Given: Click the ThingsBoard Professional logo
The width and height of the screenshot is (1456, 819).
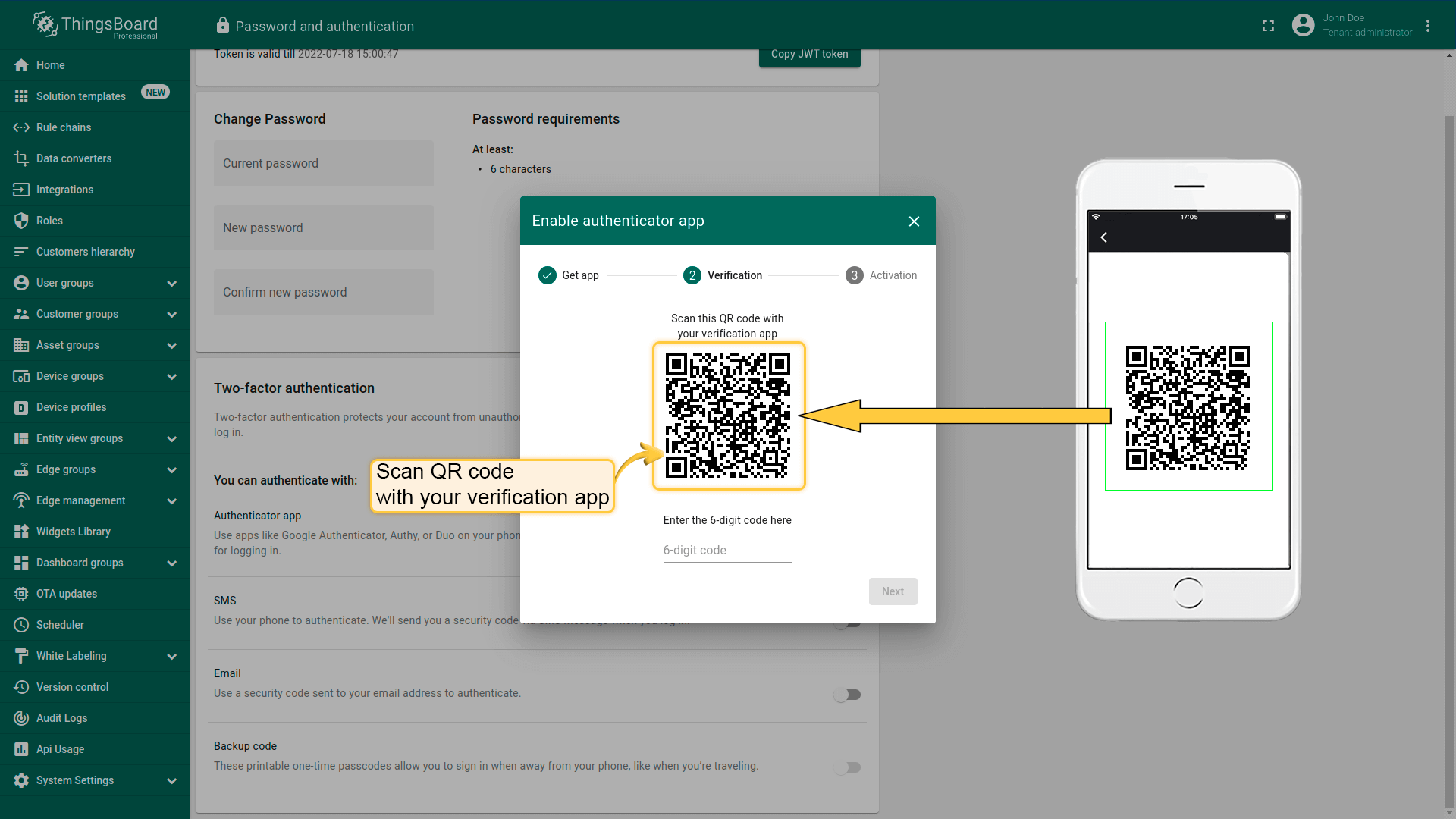Looking at the screenshot, I should pyautogui.click(x=95, y=25).
